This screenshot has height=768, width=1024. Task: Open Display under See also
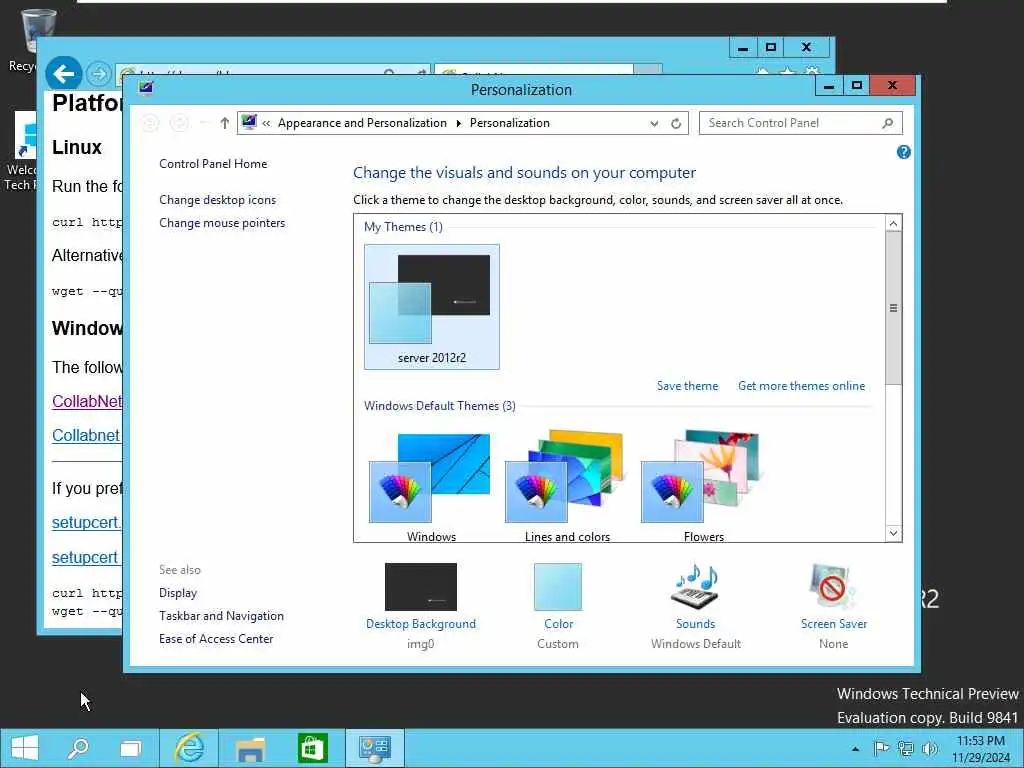pyautogui.click(x=178, y=593)
